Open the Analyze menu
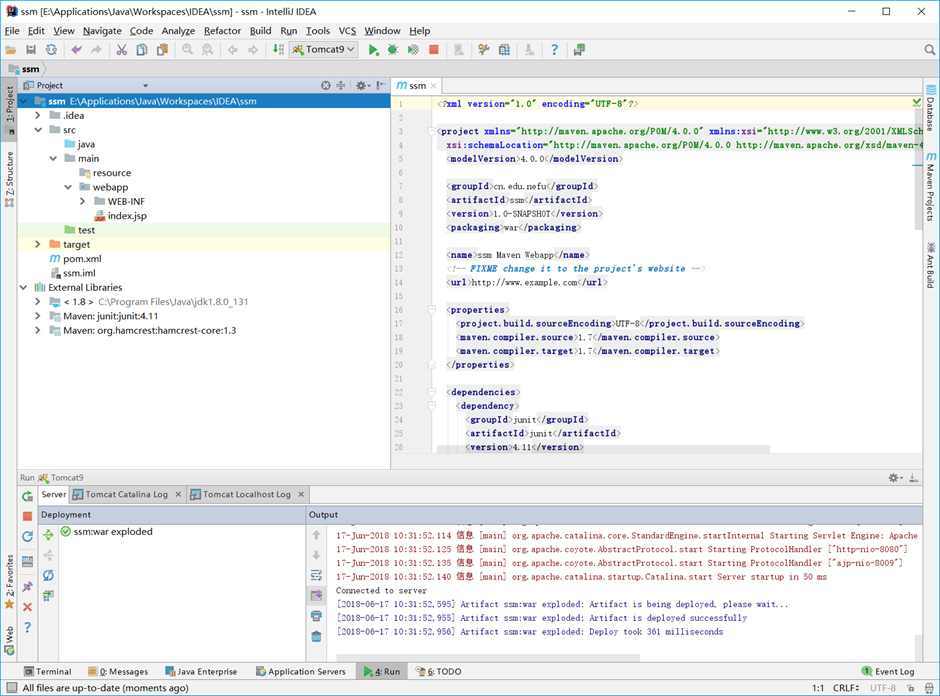940x696 pixels. (178, 31)
